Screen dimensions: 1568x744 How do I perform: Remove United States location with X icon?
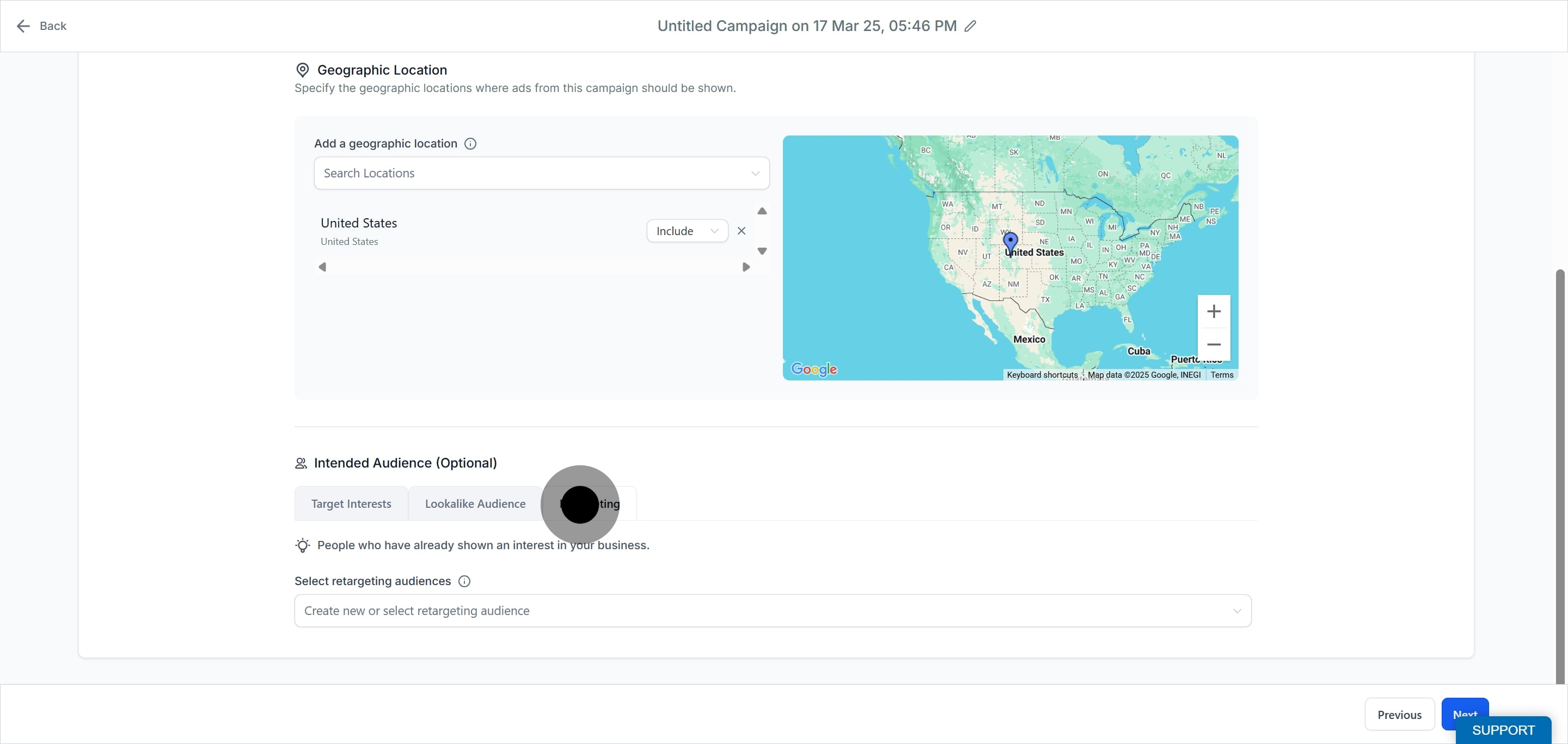(x=741, y=231)
